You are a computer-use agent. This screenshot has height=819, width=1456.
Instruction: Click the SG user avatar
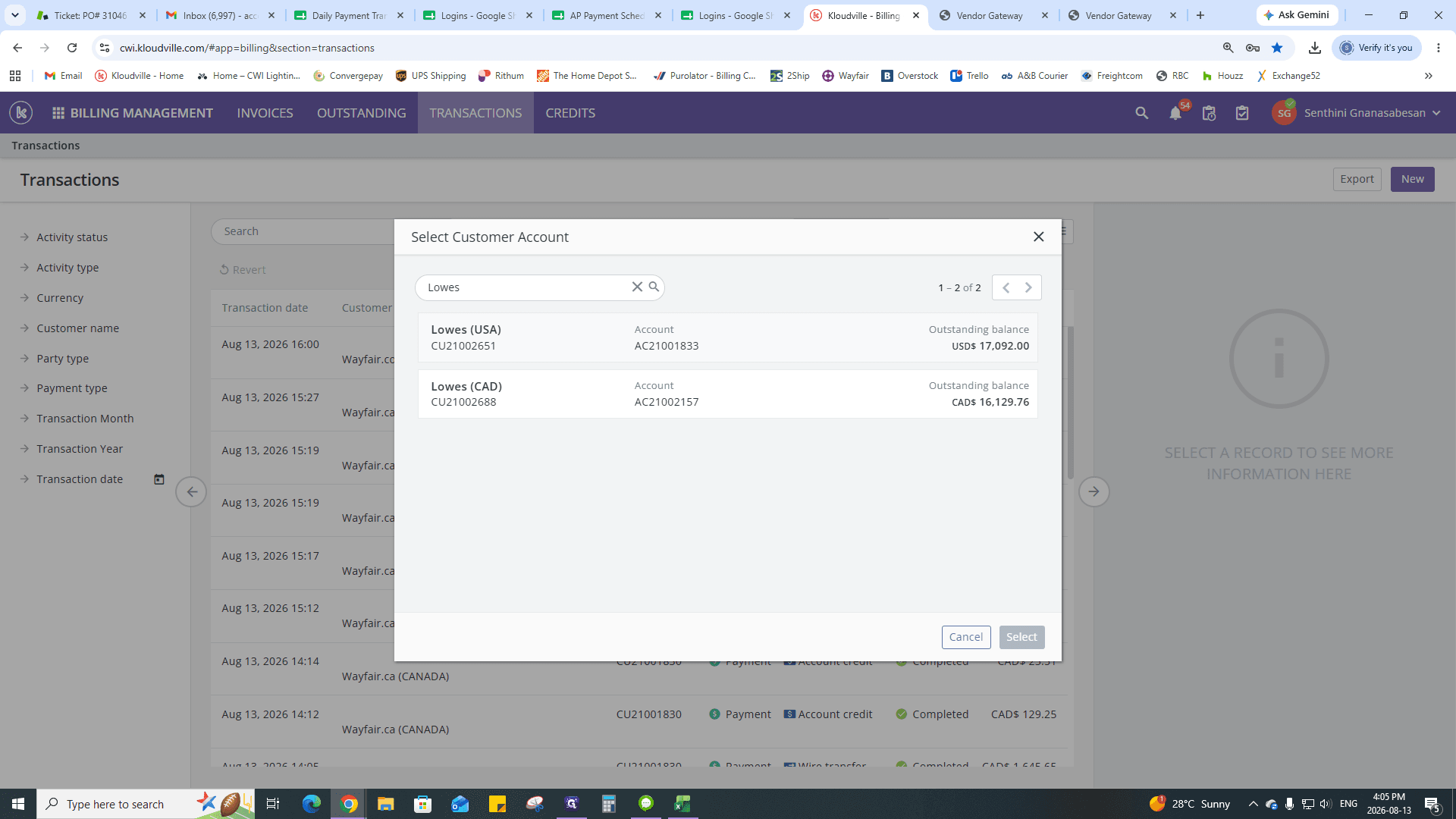tap(1284, 113)
